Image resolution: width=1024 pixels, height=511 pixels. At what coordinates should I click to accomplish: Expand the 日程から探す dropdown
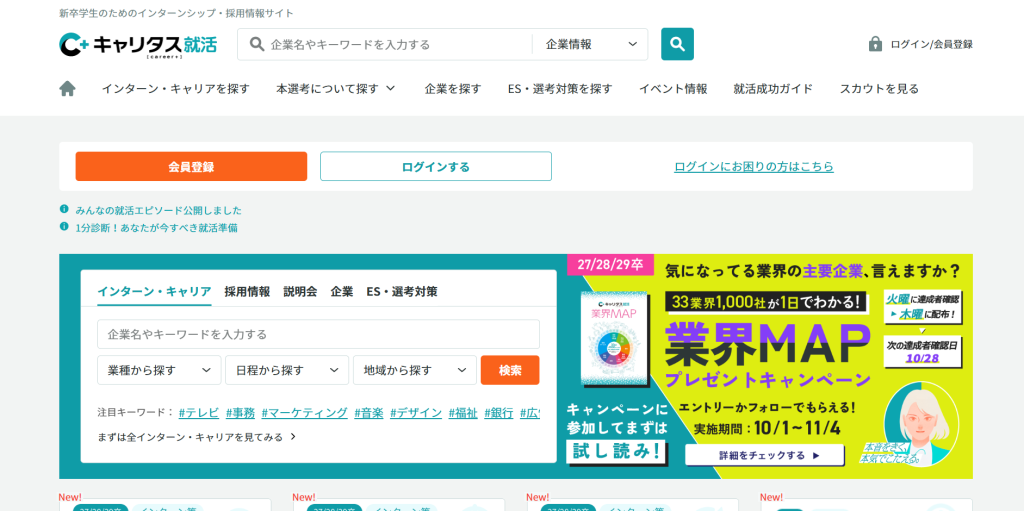(287, 370)
